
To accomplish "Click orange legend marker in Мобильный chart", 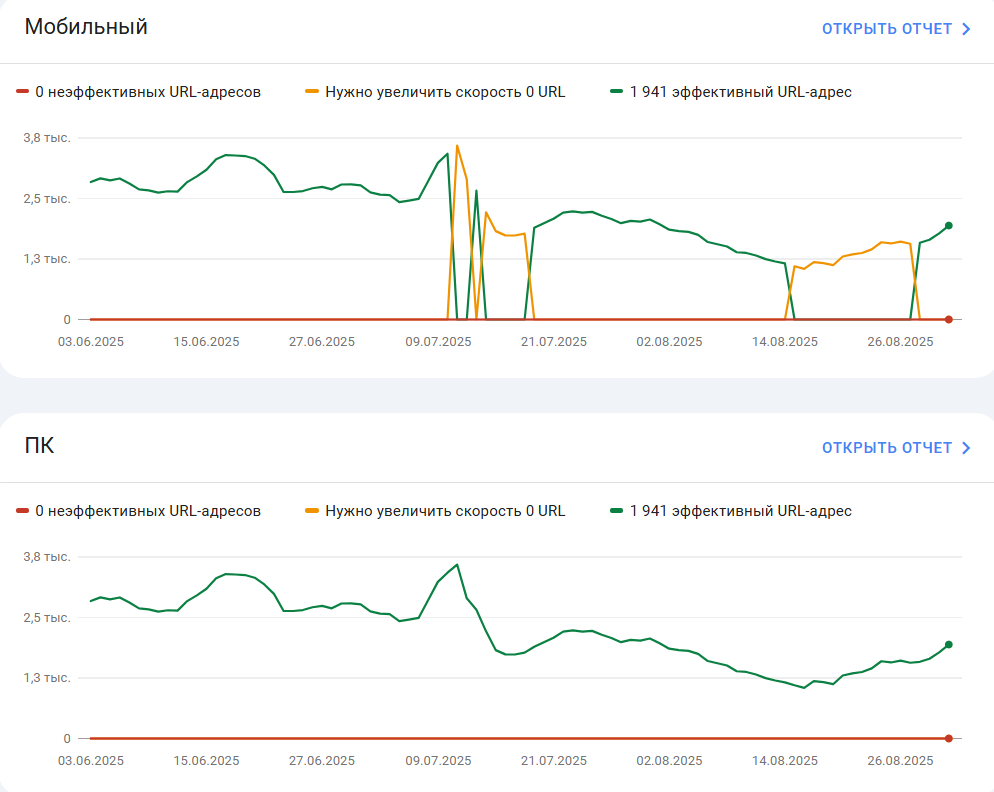I will (312, 92).
